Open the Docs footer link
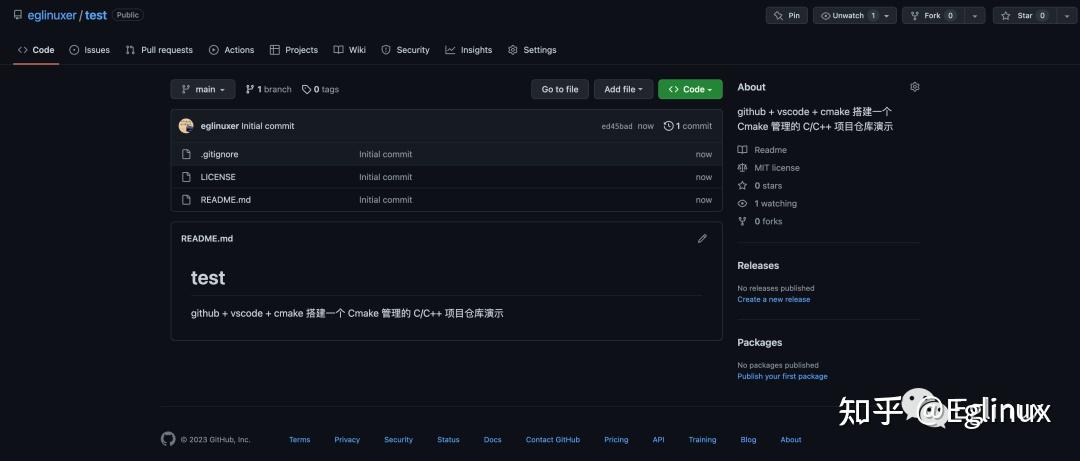 pyautogui.click(x=492, y=440)
